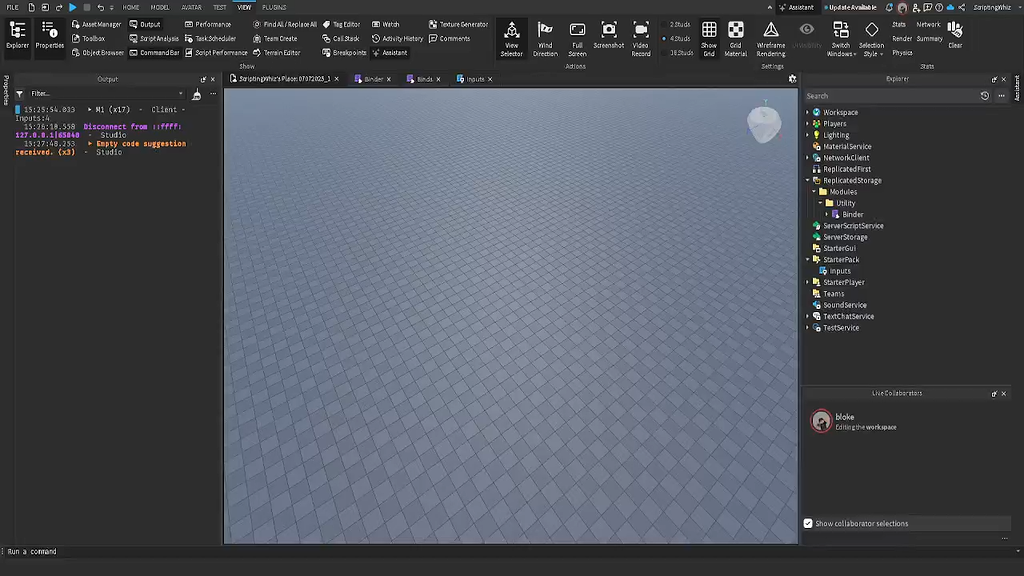Show Network stats overlay

(x=928, y=24)
